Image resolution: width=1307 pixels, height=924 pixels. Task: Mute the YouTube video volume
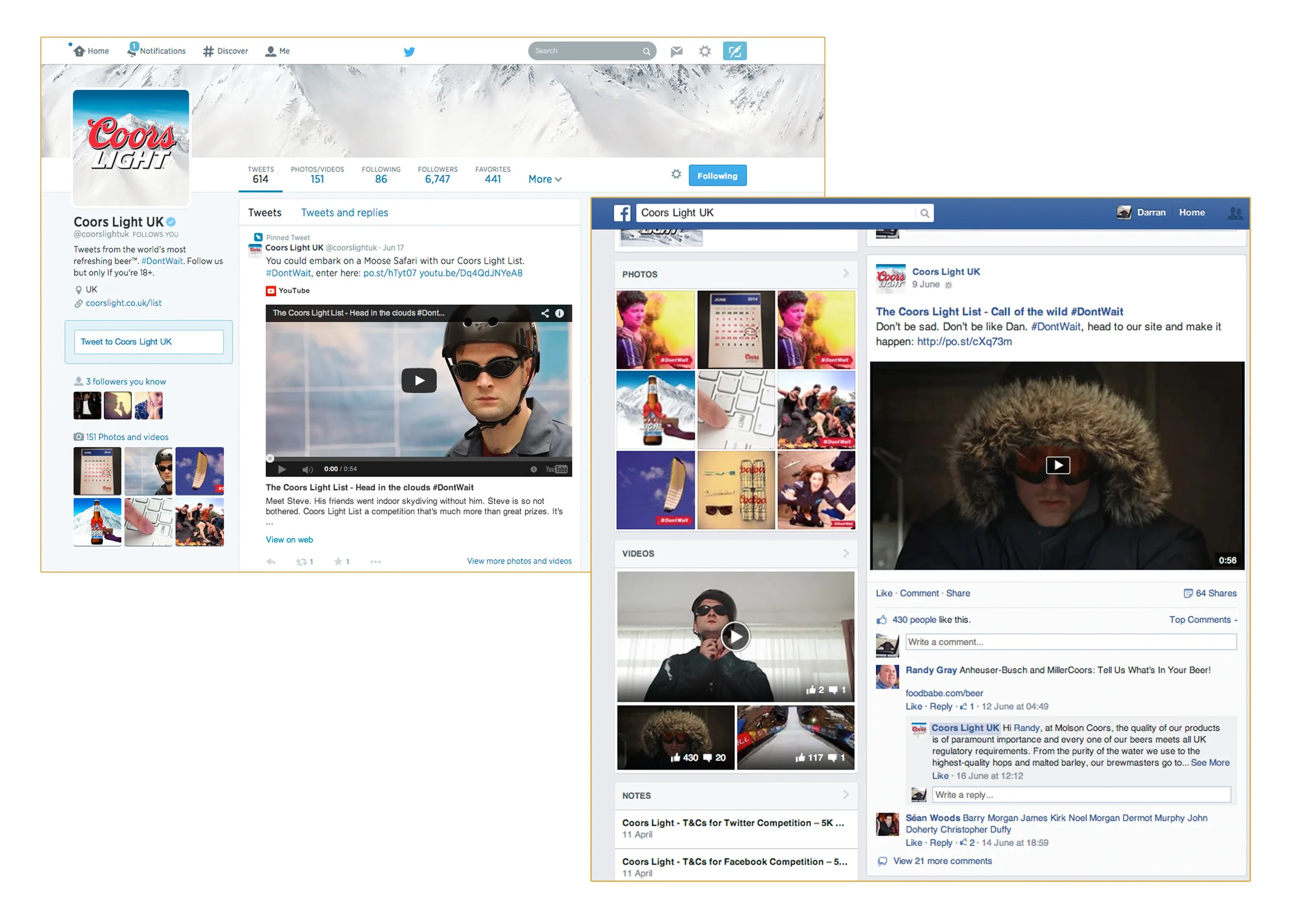tap(307, 469)
